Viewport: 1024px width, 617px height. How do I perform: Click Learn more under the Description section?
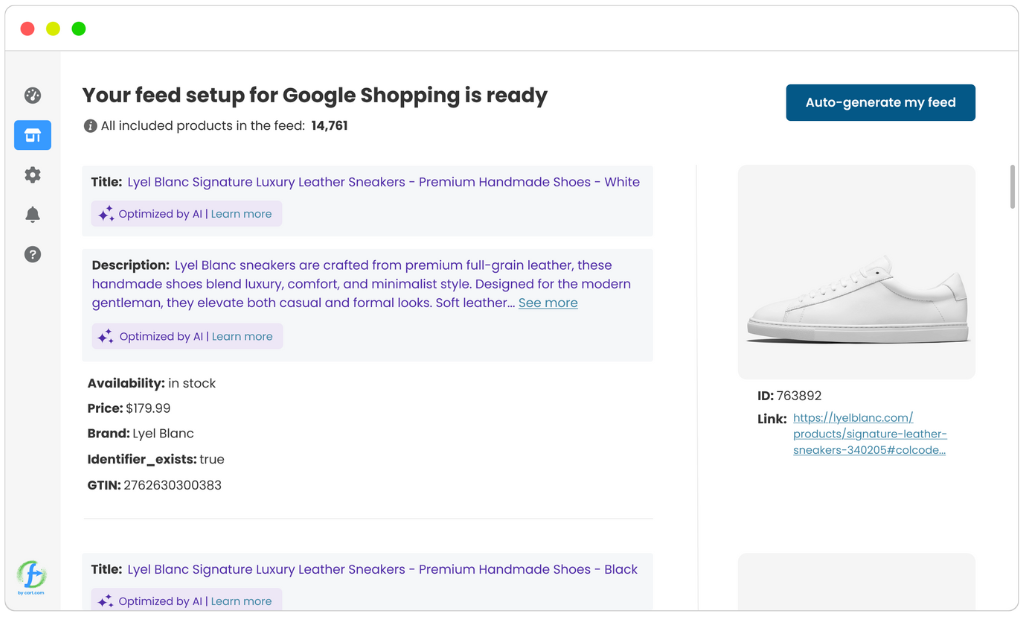pos(241,336)
